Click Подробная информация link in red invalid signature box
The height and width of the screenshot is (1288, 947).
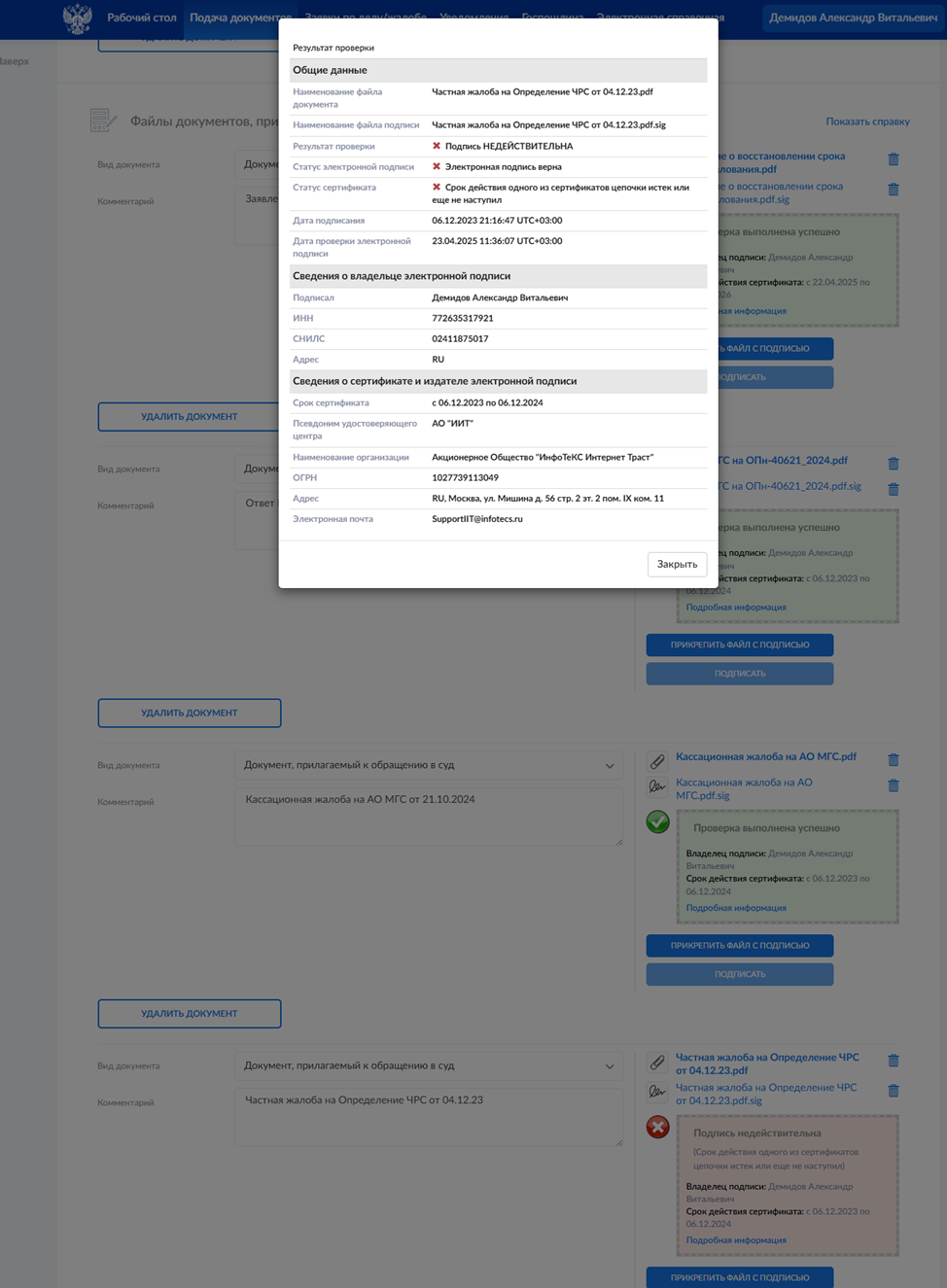click(736, 1240)
